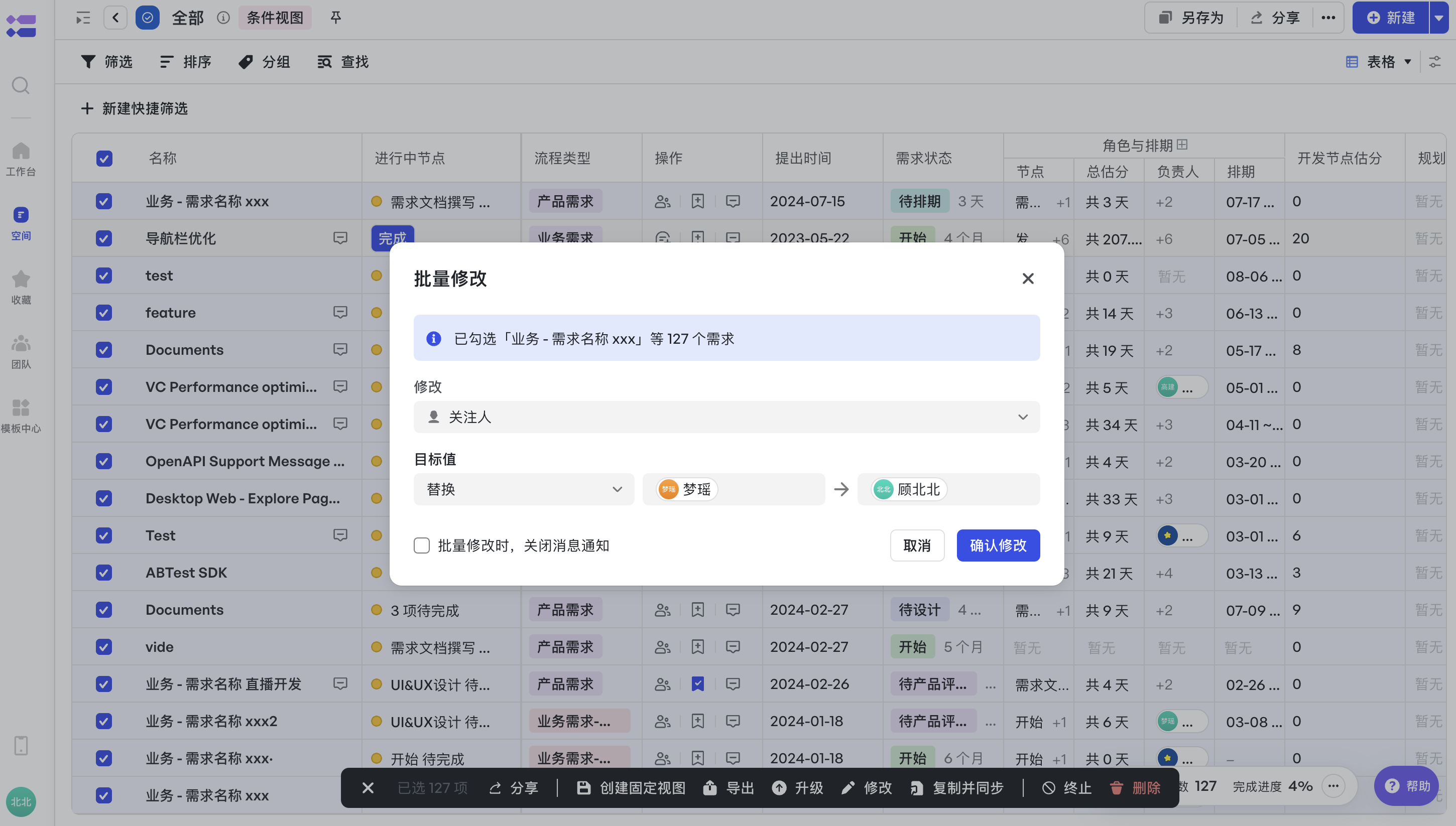Click the bookmark icon in vide row

(x=698, y=647)
